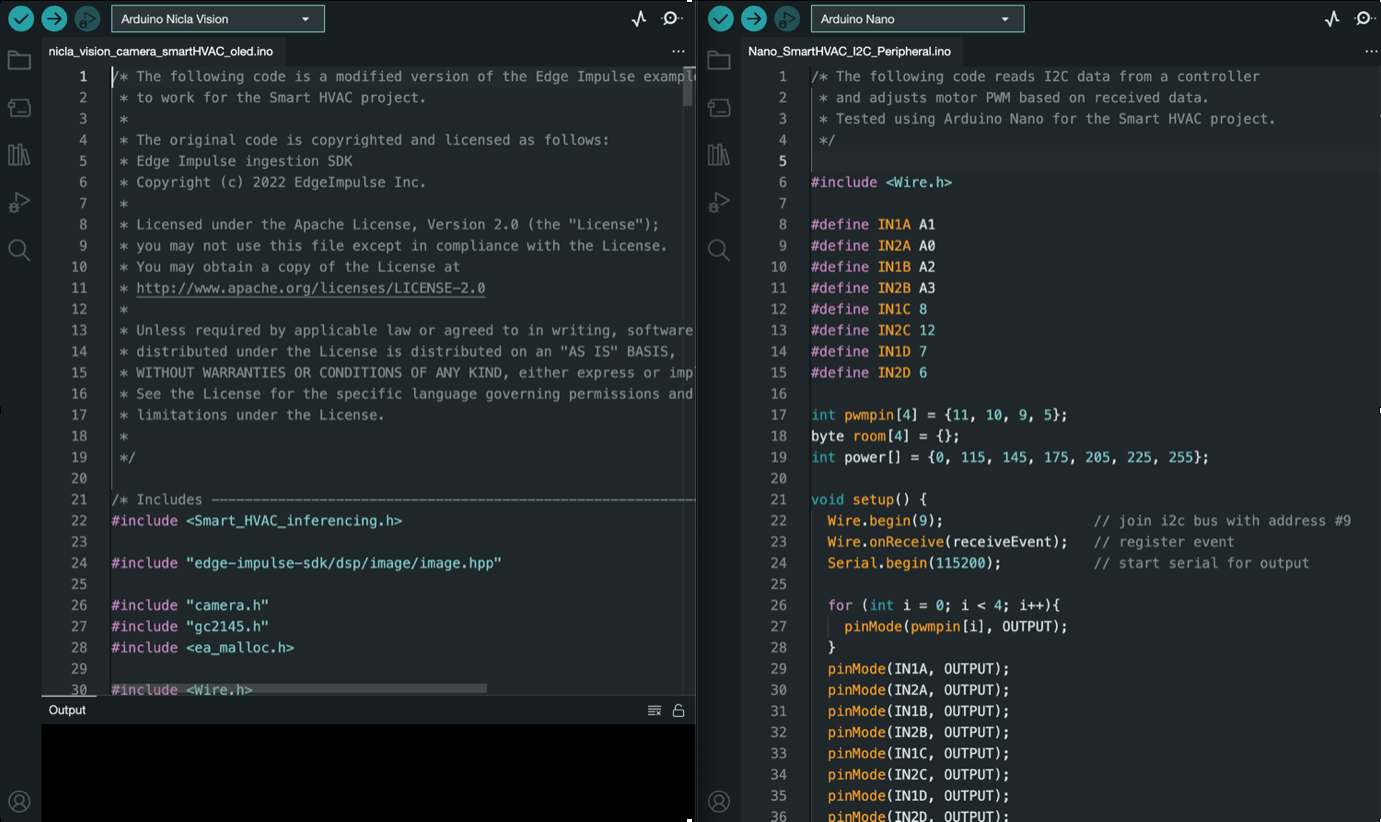Open Arduino Nano board selector dropdown
1381x822 pixels.
click(x=917, y=19)
